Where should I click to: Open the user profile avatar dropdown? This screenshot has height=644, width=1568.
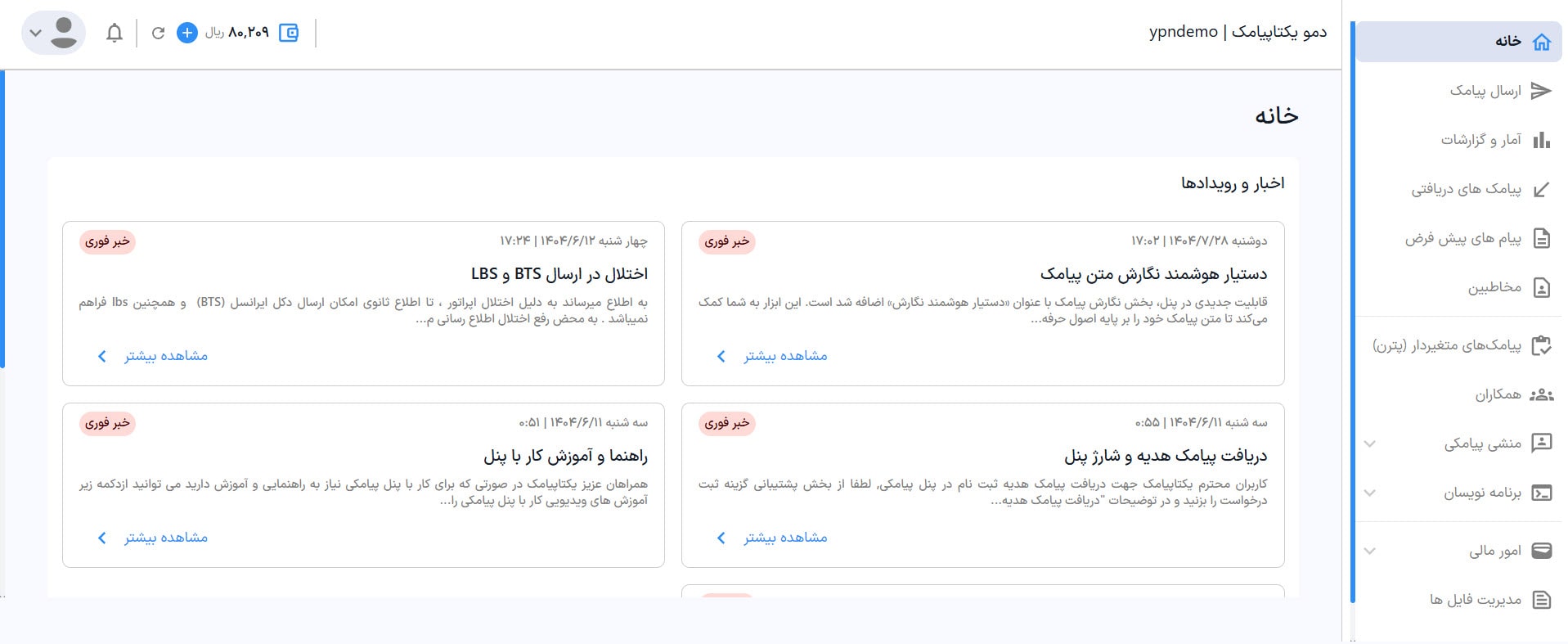click(53, 33)
